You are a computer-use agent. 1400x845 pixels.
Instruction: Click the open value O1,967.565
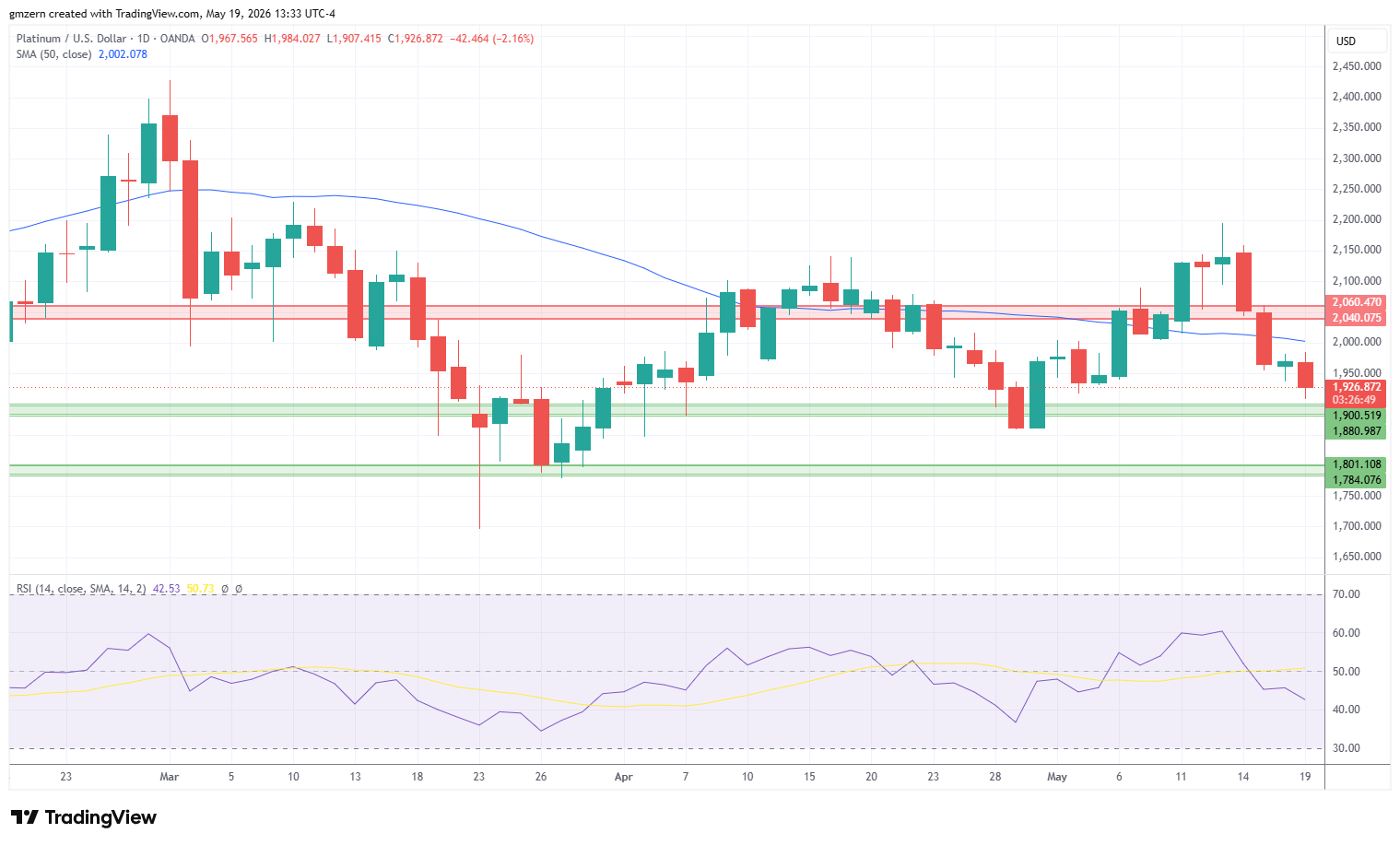pyautogui.click(x=229, y=39)
